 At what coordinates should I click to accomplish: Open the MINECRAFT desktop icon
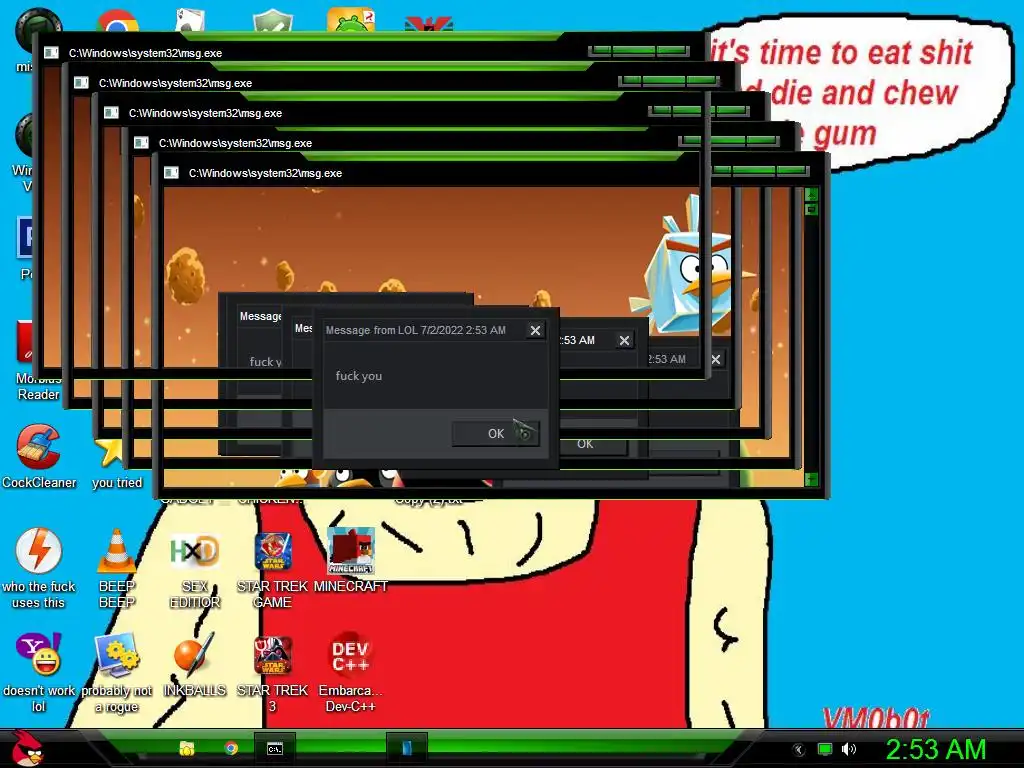tap(351, 560)
